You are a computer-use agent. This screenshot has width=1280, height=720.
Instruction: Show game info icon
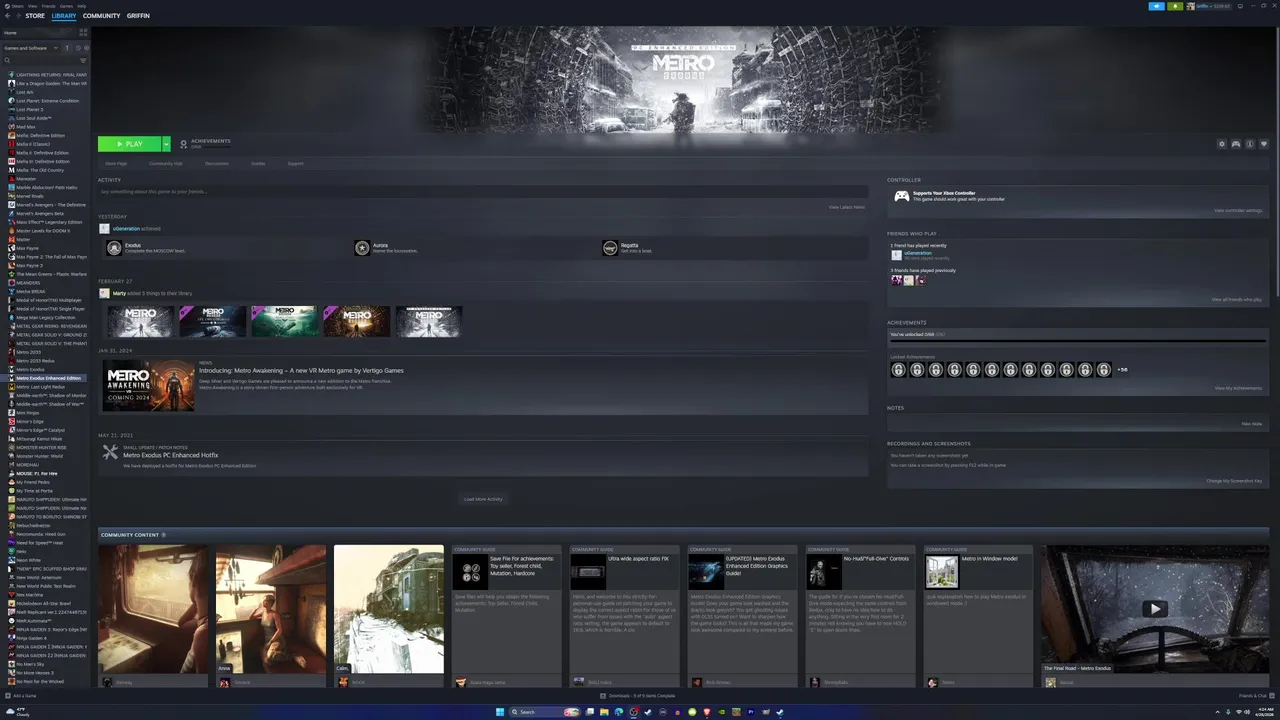point(1250,144)
